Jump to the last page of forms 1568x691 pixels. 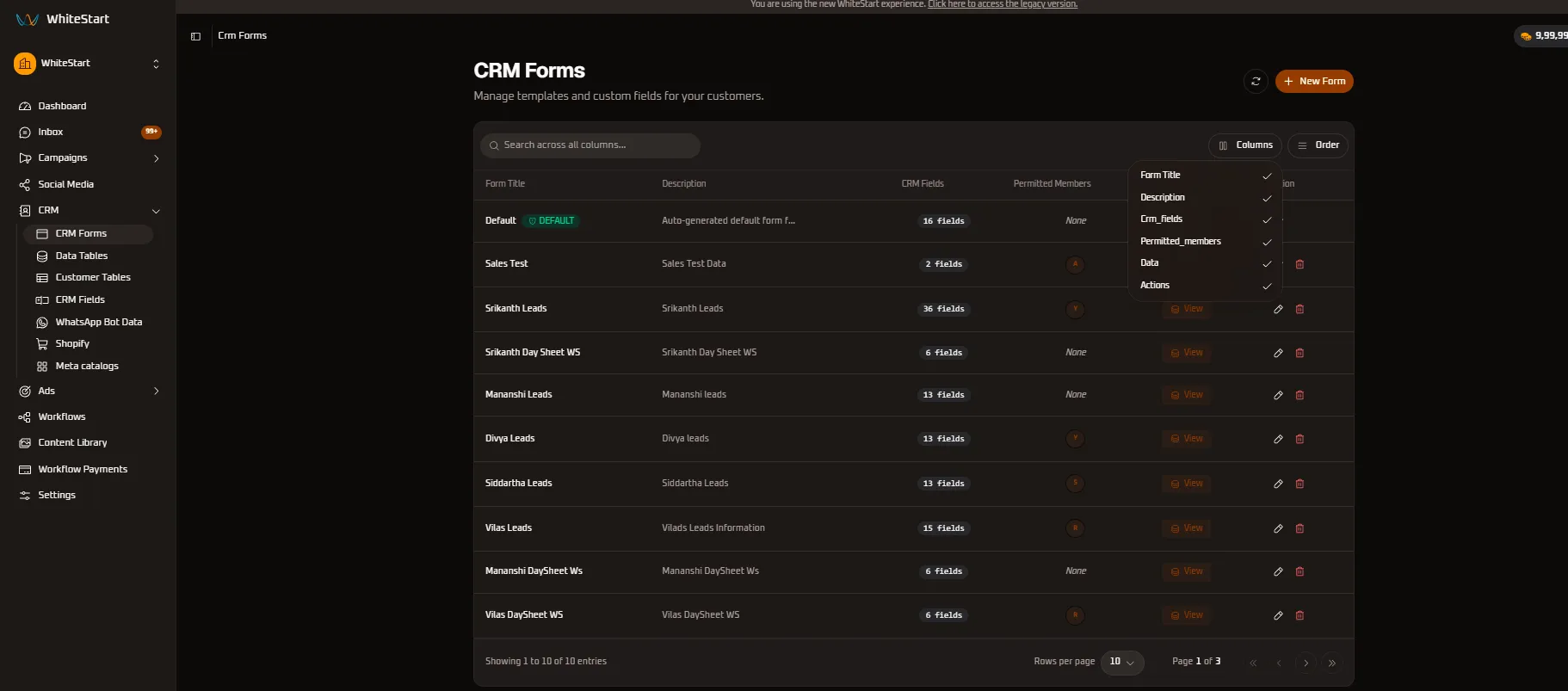1332,663
